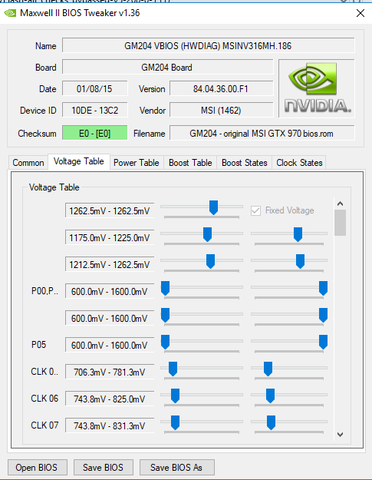Click the NVIDIA logo image
The width and height of the screenshot is (372, 480).
(x=316, y=88)
